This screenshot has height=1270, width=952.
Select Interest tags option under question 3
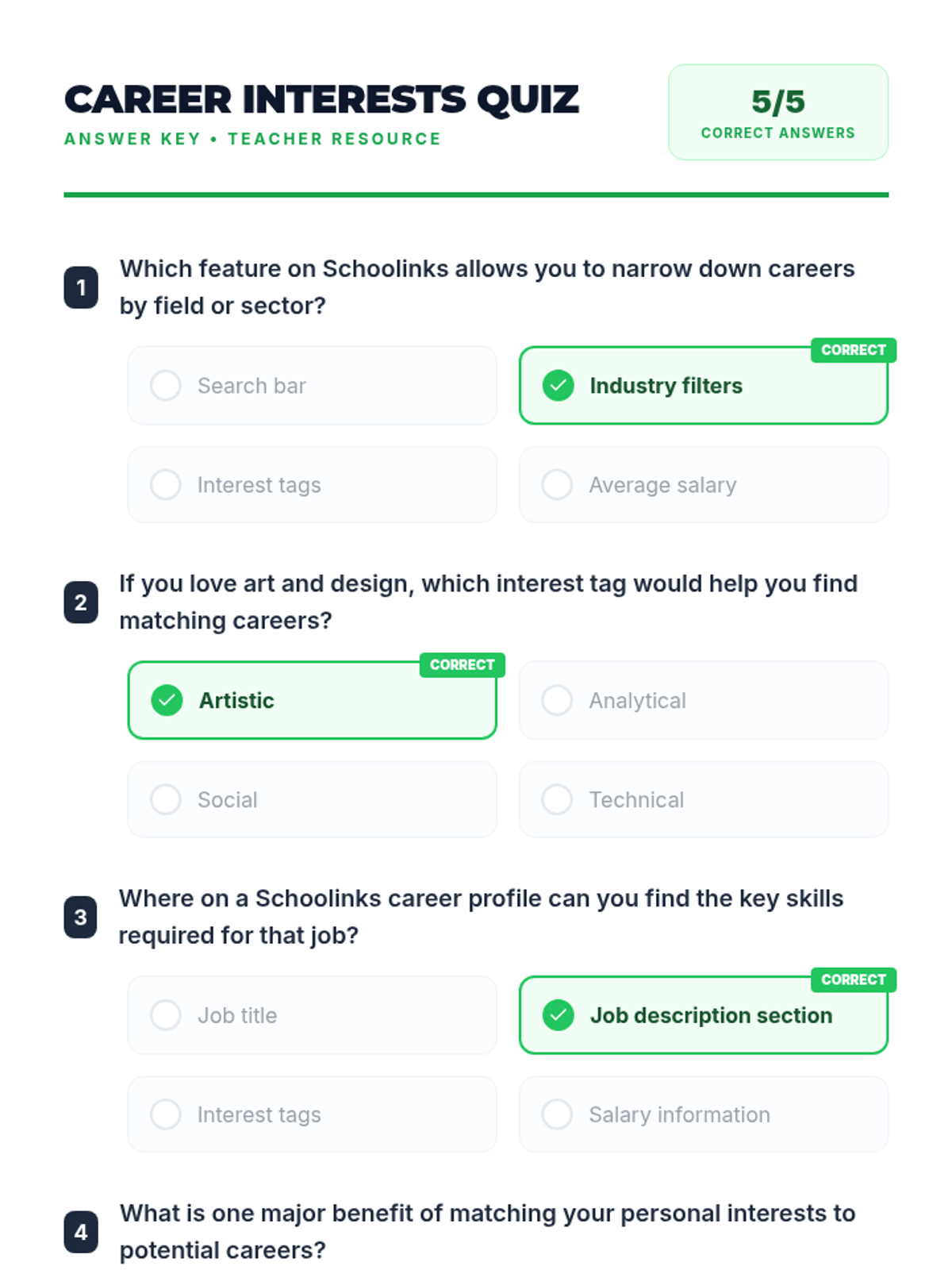click(x=313, y=1114)
